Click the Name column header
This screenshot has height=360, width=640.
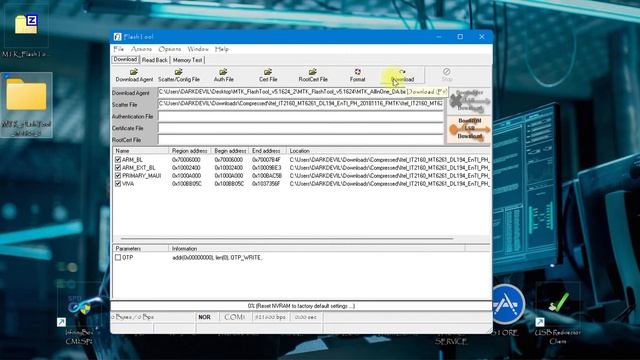pos(141,151)
